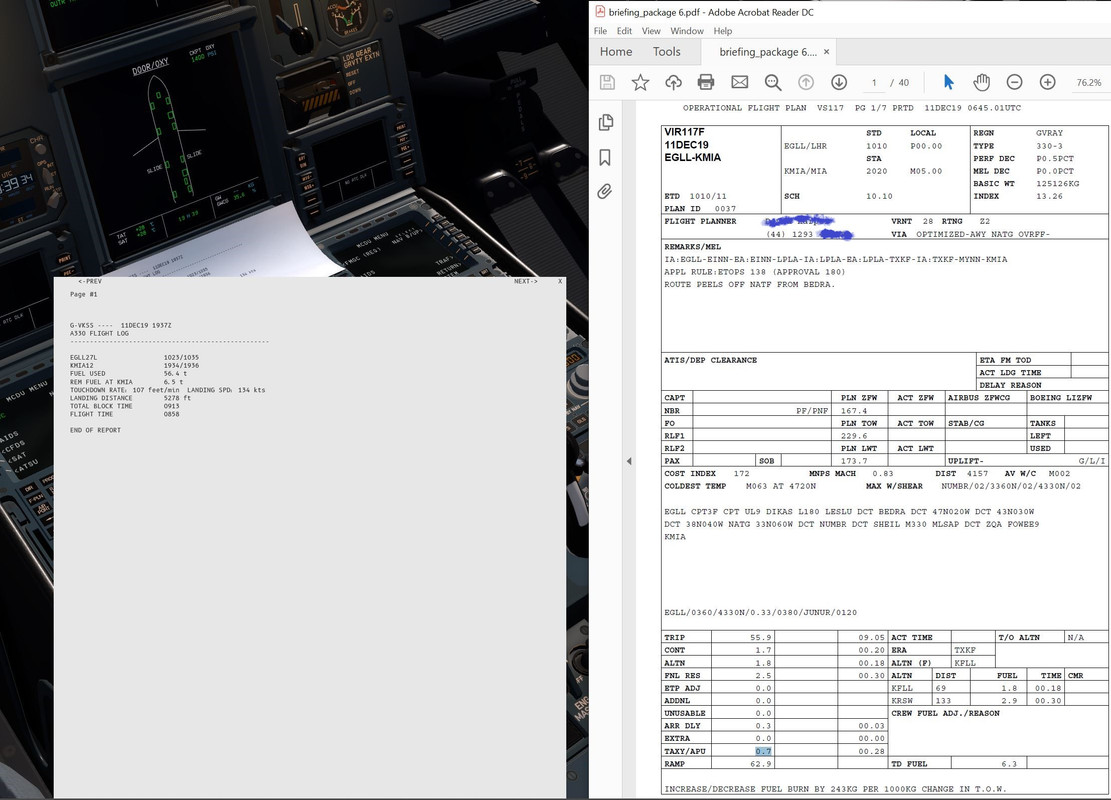Viewport: 1111px width, 800px height.
Task: Open the attachments paperclip panel
Action: coord(604,191)
